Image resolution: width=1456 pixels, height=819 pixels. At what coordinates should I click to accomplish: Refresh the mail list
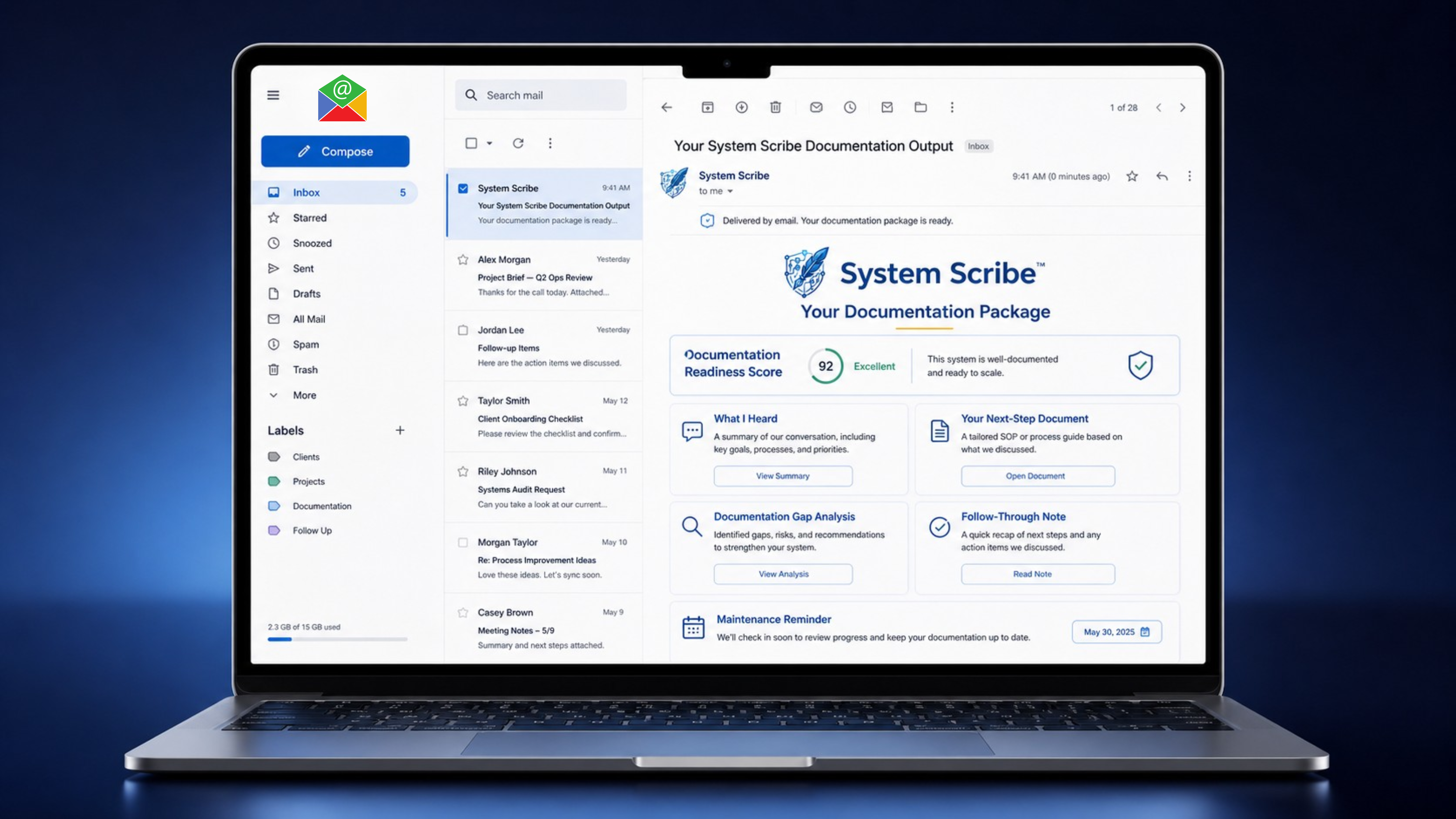point(518,143)
